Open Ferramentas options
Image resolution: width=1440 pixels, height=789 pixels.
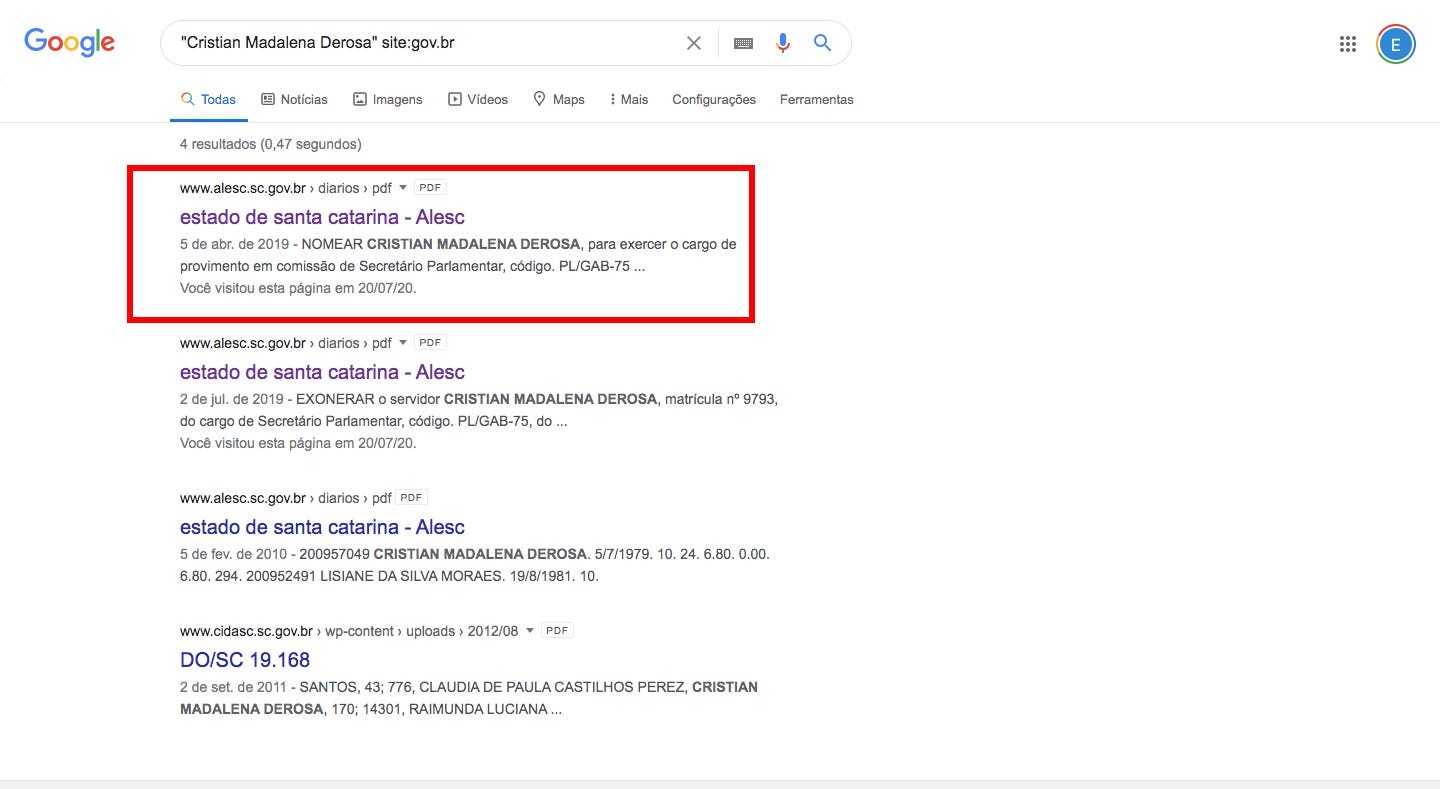pos(817,100)
